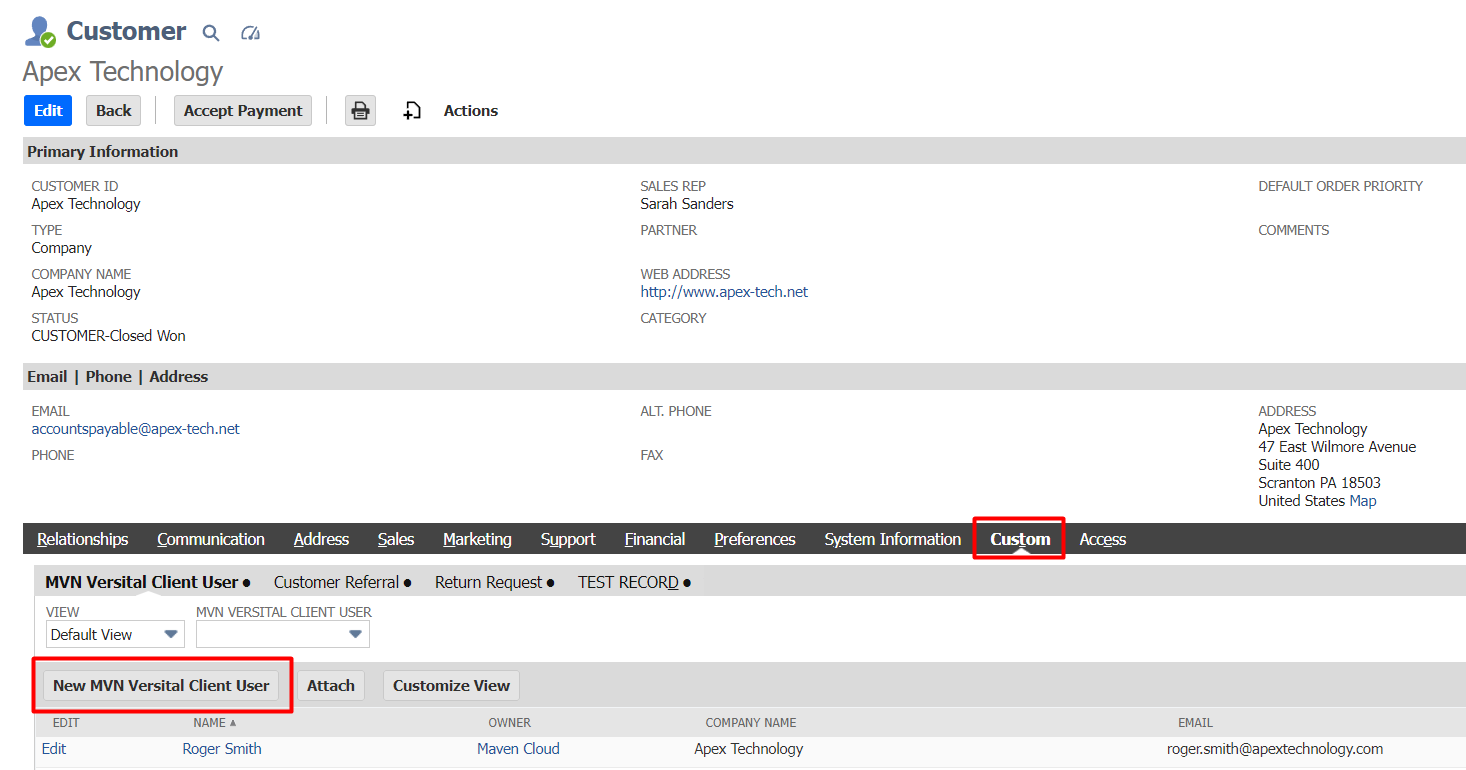Switch to the Financial tab

654,539
